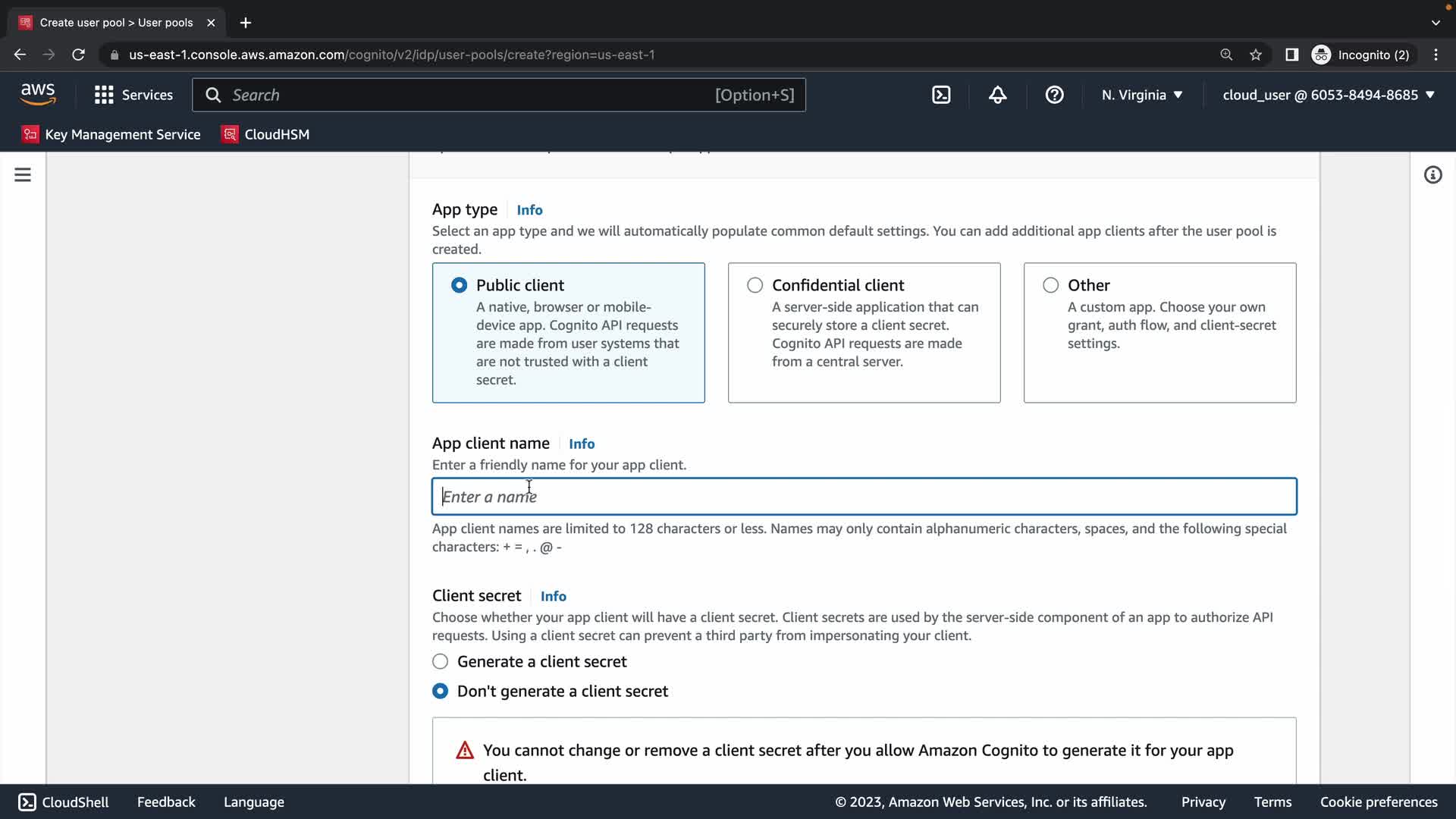Expand the cloud_user account dropdown
This screenshot has width=1456, height=819.
pyautogui.click(x=1329, y=95)
